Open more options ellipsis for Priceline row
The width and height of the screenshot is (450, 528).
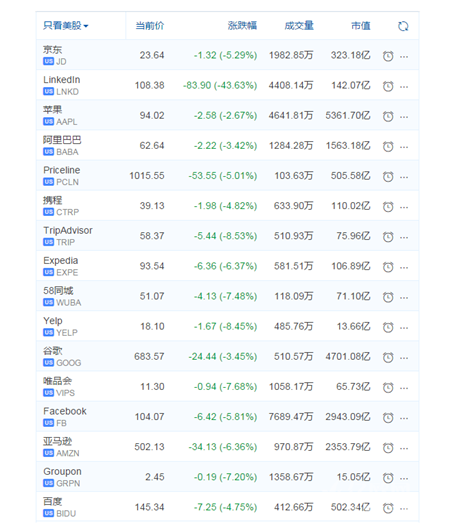point(404,177)
